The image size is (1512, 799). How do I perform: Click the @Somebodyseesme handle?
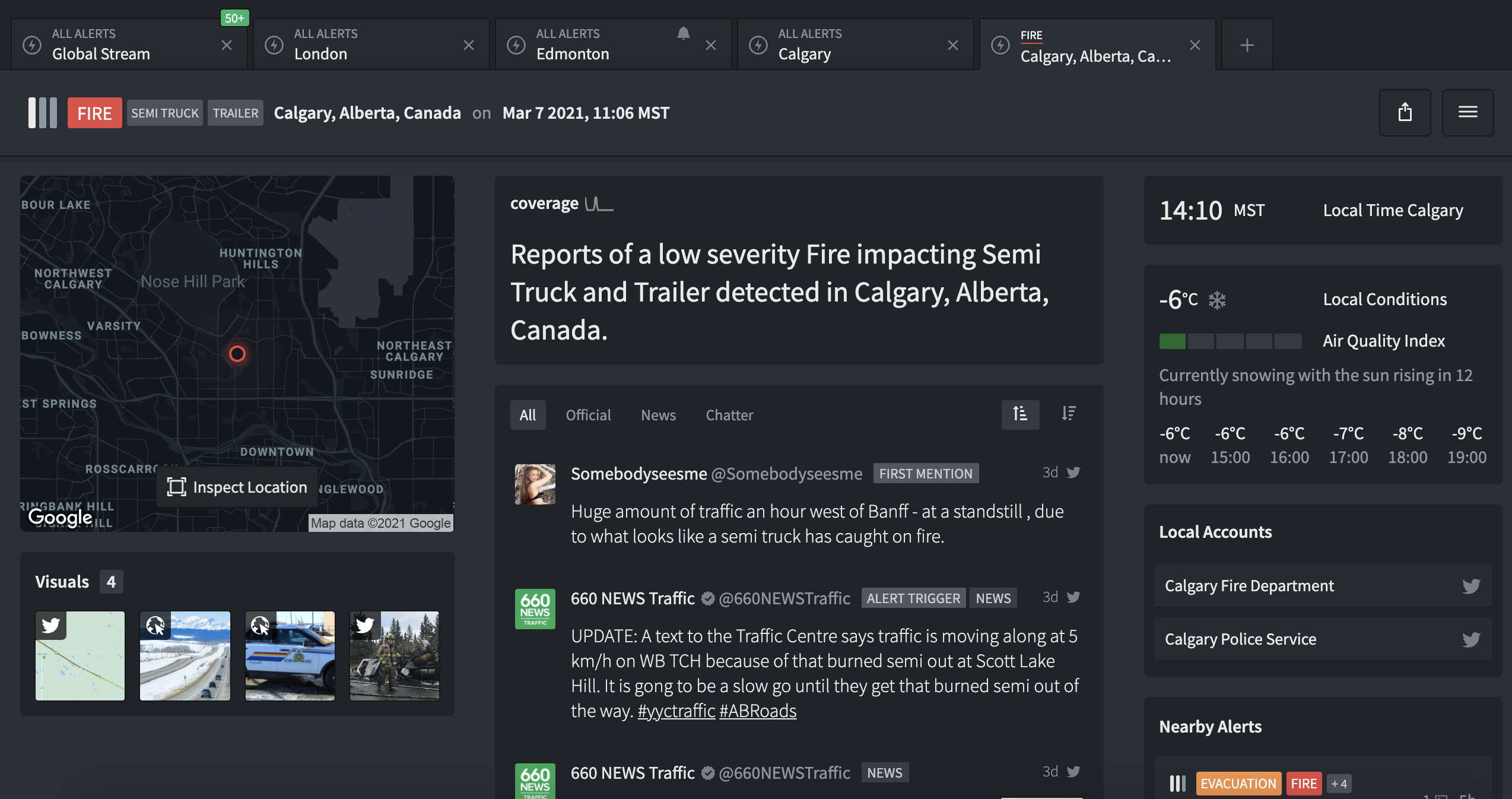pos(786,473)
